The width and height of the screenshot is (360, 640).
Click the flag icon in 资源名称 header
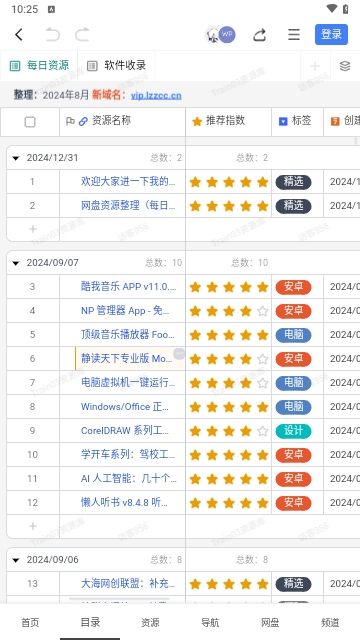point(70,121)
